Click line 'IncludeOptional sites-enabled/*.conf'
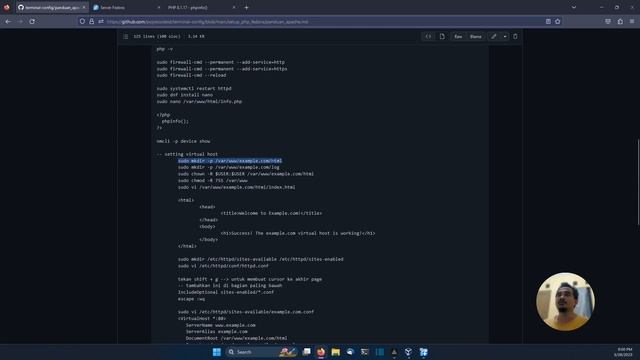The width and height of the screenshot is (640, 360). pos(226,292)
